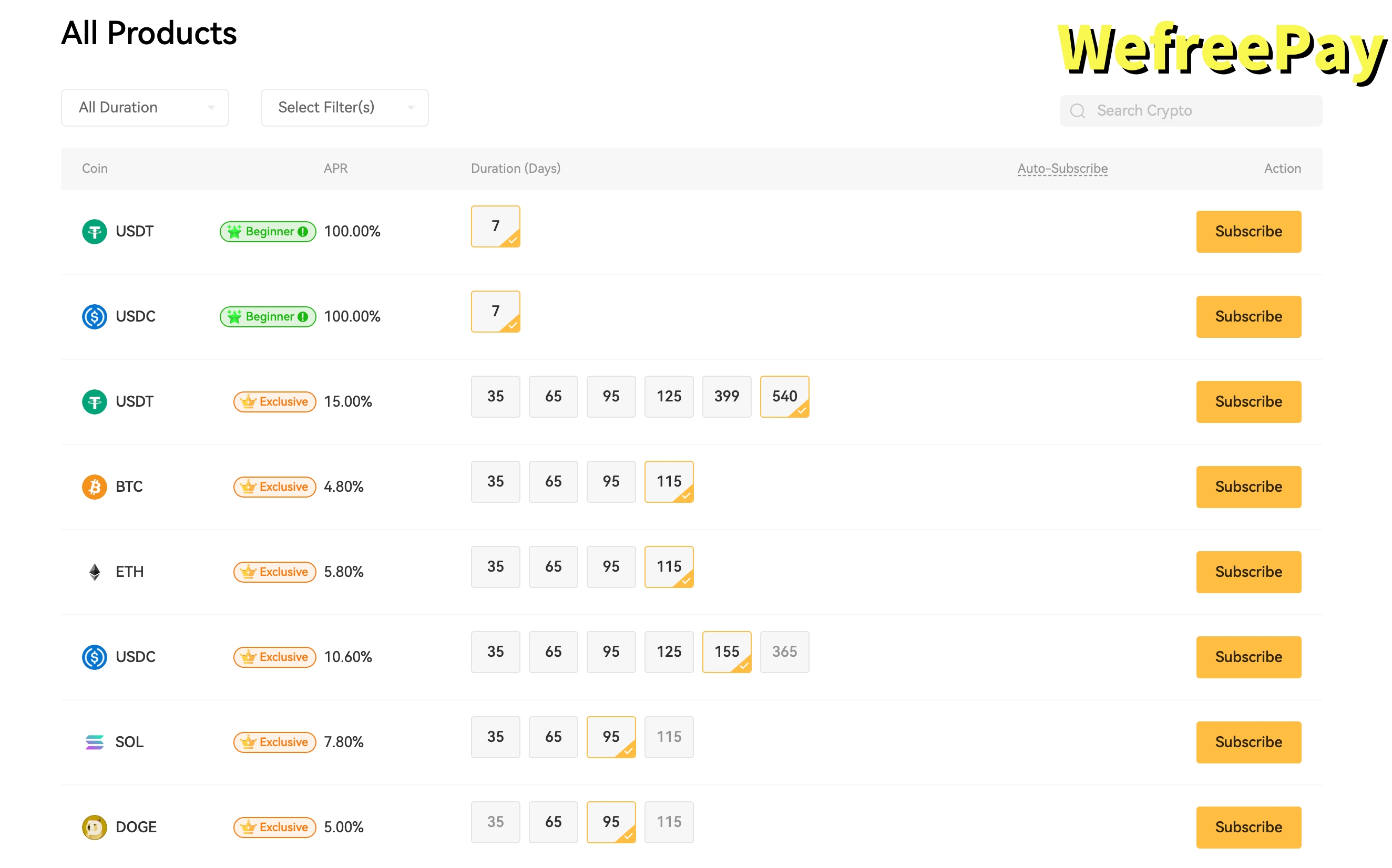Click the Exclusive badge on USDT 15.00% row

274,402
